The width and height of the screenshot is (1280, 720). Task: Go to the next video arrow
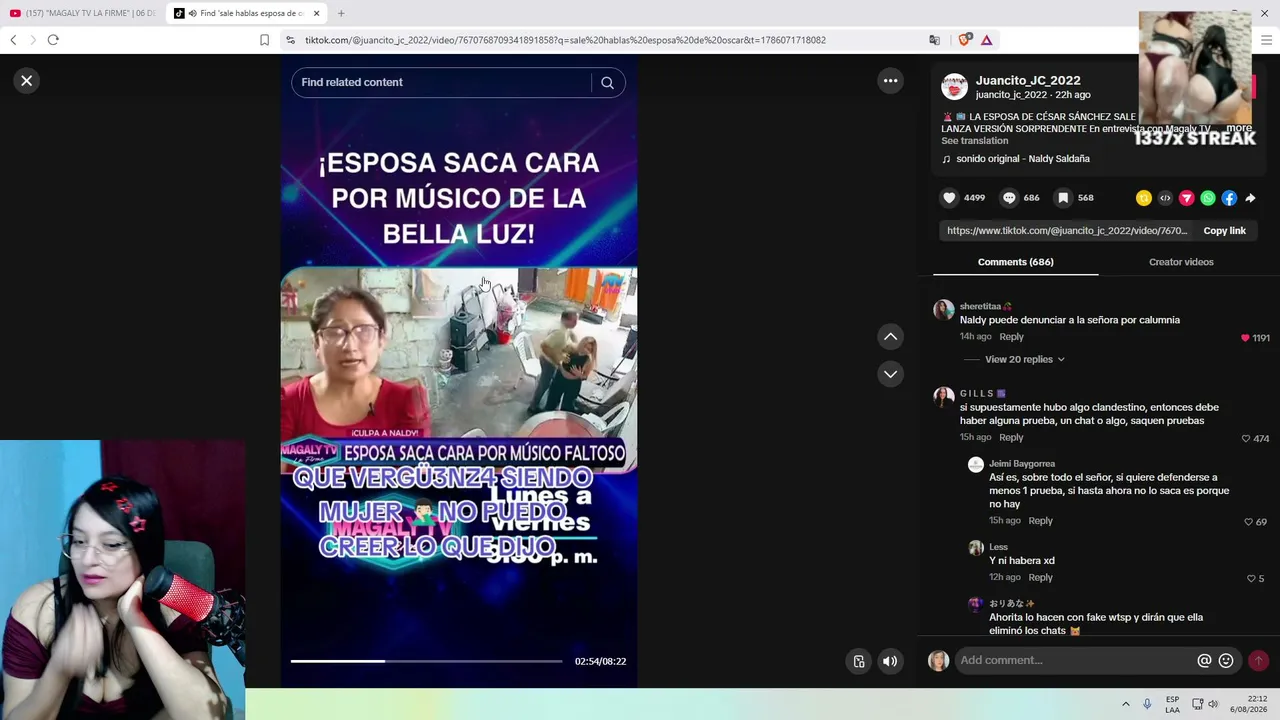(x=890, y=374)
